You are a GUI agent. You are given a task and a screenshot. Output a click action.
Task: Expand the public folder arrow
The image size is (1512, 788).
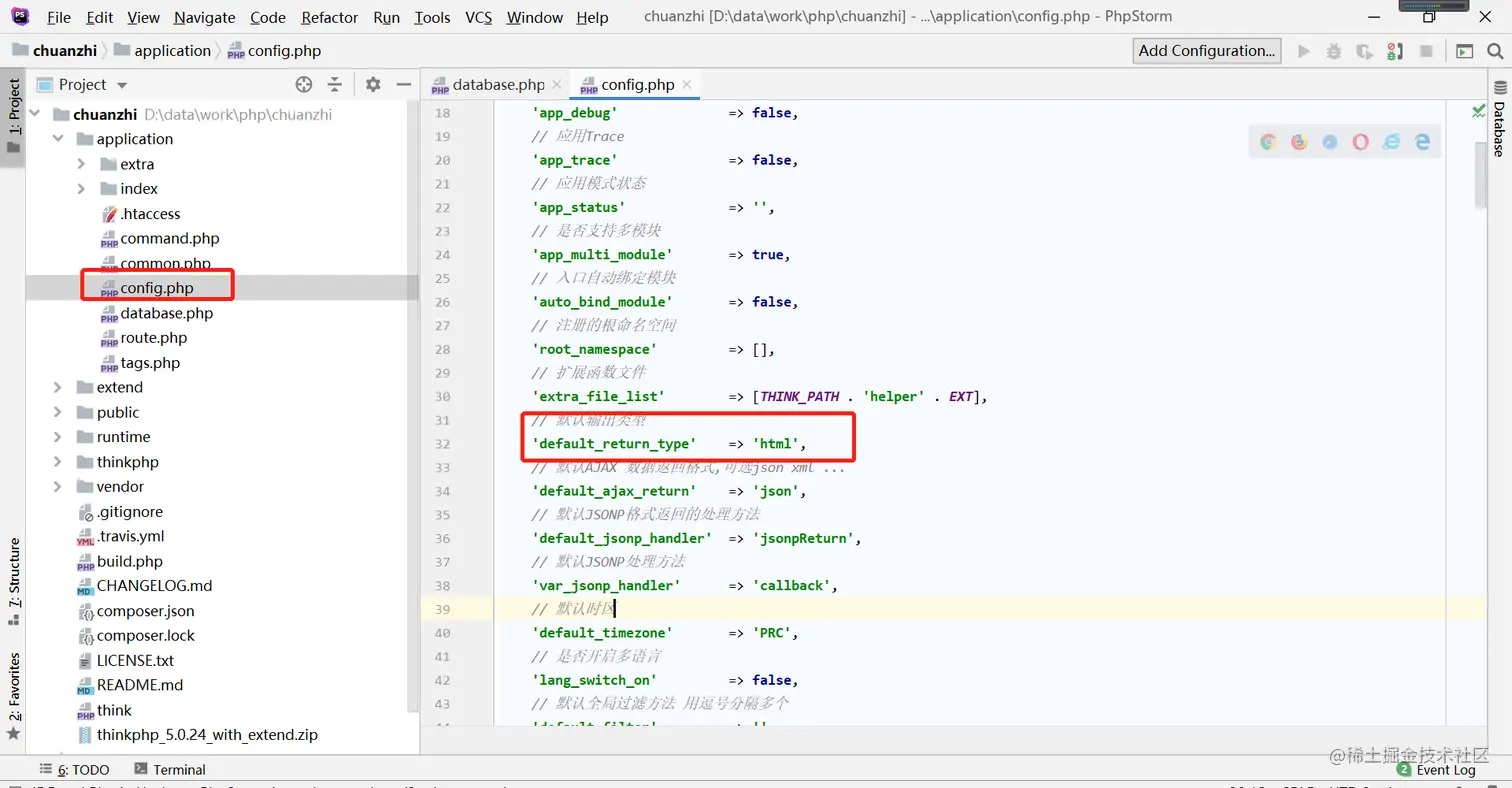pyautogui.click(x=59, y=412)
